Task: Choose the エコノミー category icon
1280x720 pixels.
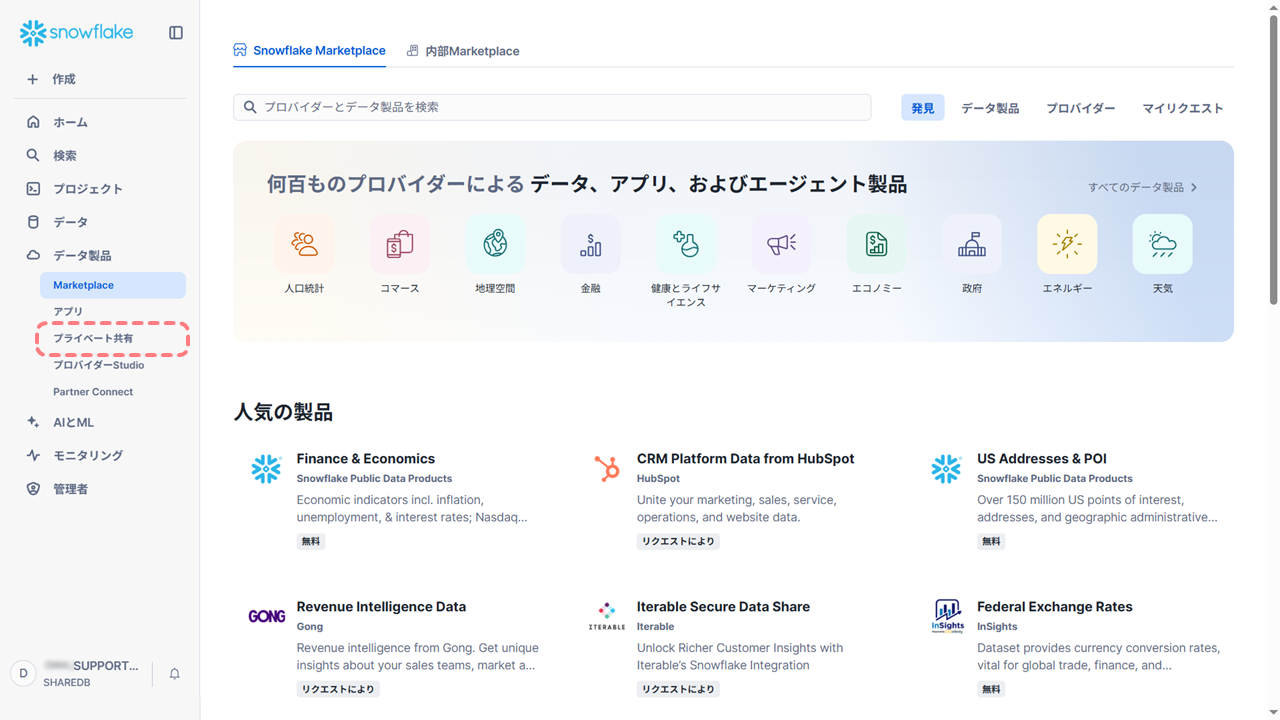Action: pyautogui.click(x=877, y=244)
